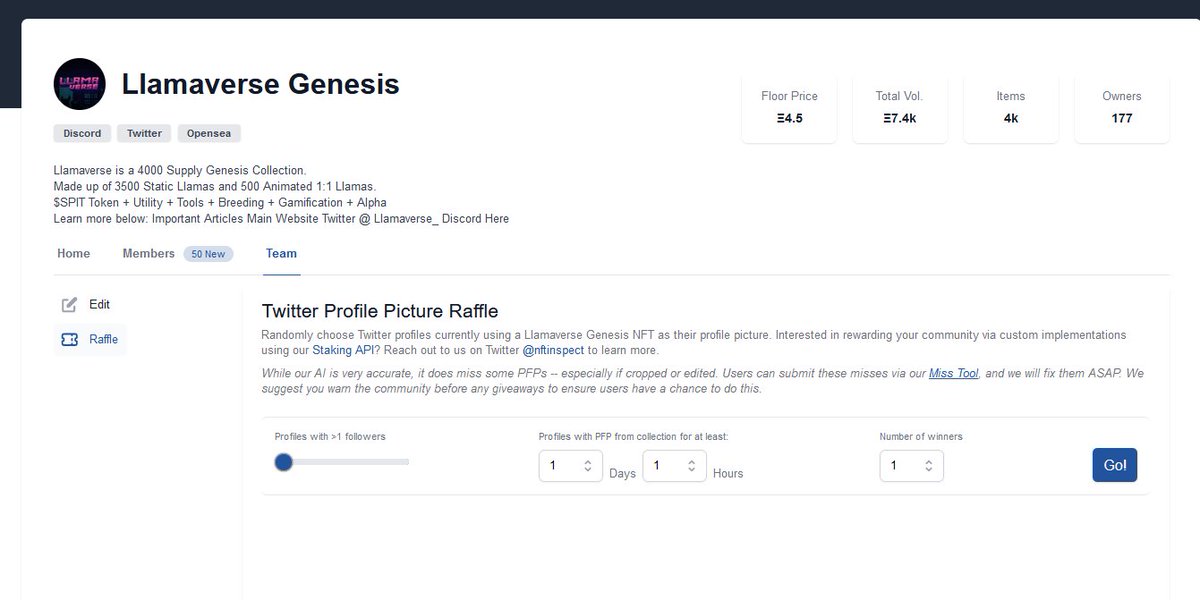Image resolution: width=1200 pixels, height=600 pixels.
Task: Adjust the Hours stepper arrows
Action: [690, 466]
